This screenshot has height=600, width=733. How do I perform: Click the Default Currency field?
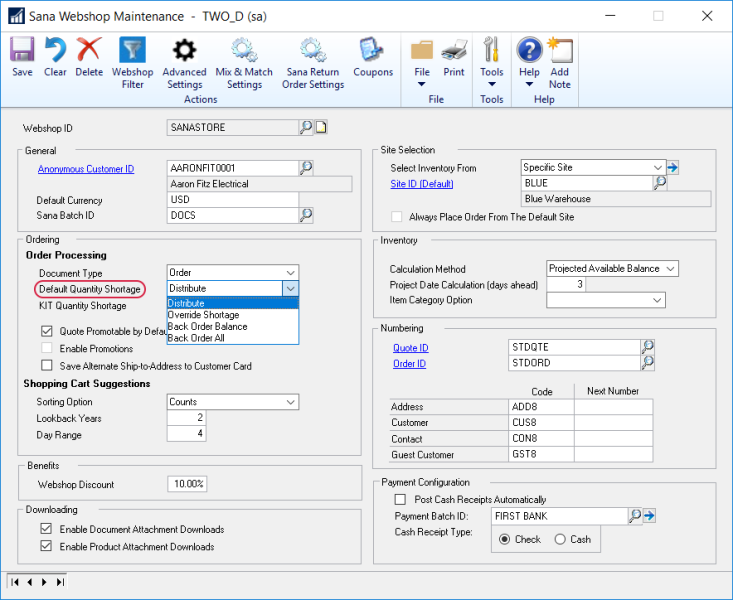tap(232, 199)
